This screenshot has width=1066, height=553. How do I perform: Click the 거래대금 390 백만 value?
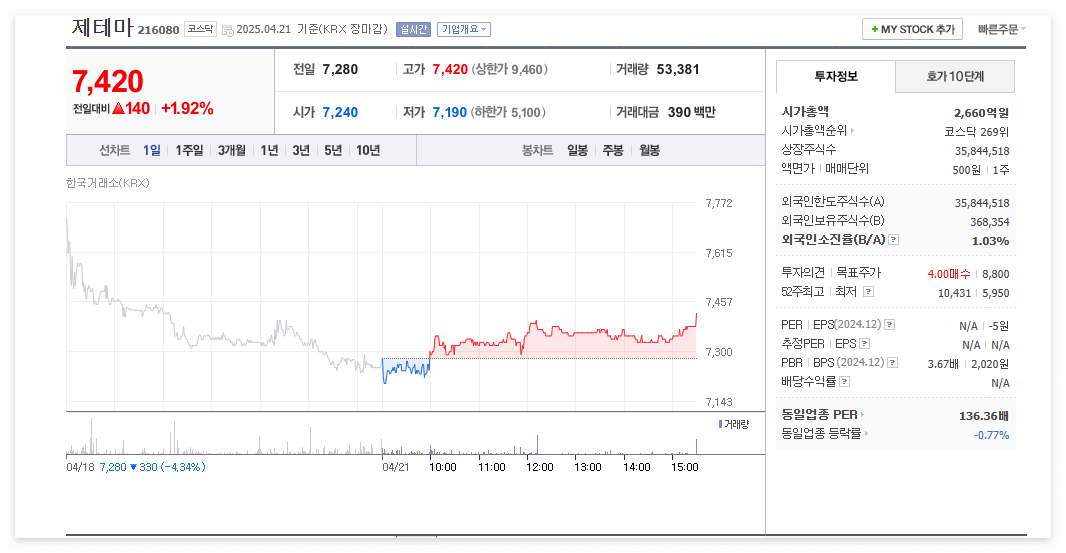click(x=691, y=112)
